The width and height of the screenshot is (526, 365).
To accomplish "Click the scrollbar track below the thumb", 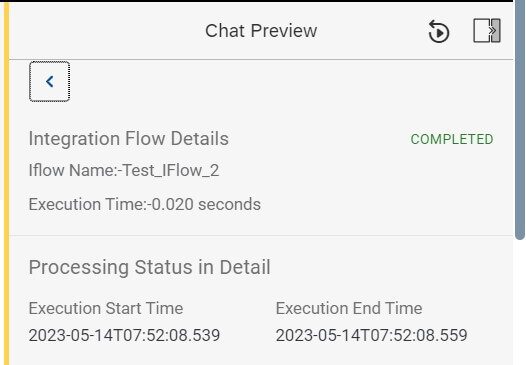I will click(x=520, y=302).
